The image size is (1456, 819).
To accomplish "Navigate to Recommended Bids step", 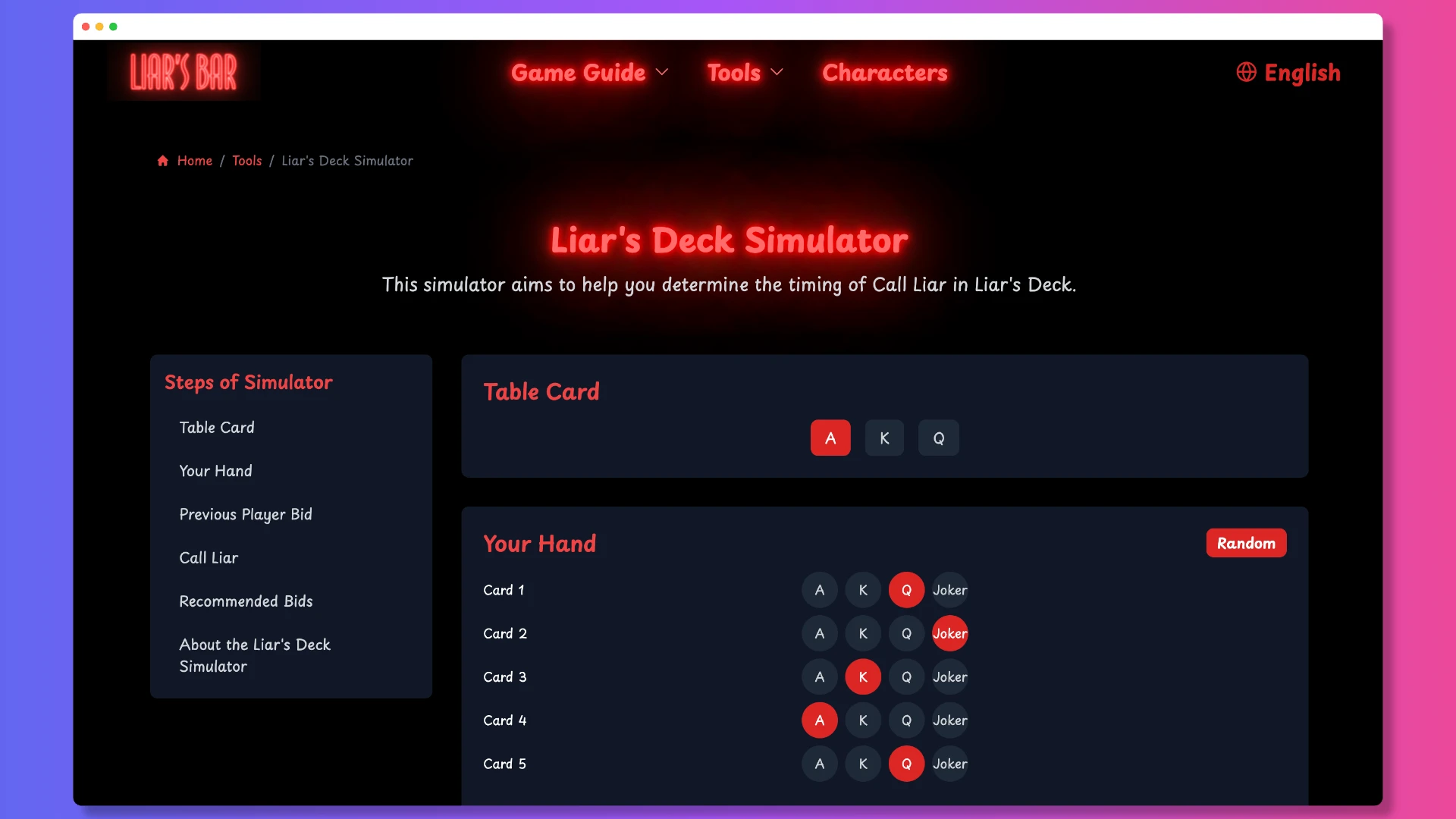I will click(245, 600).
